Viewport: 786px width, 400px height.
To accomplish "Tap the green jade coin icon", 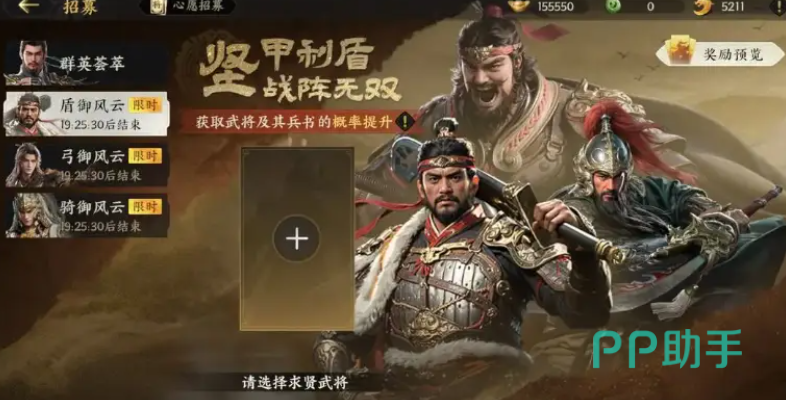I will pos(613,6).
